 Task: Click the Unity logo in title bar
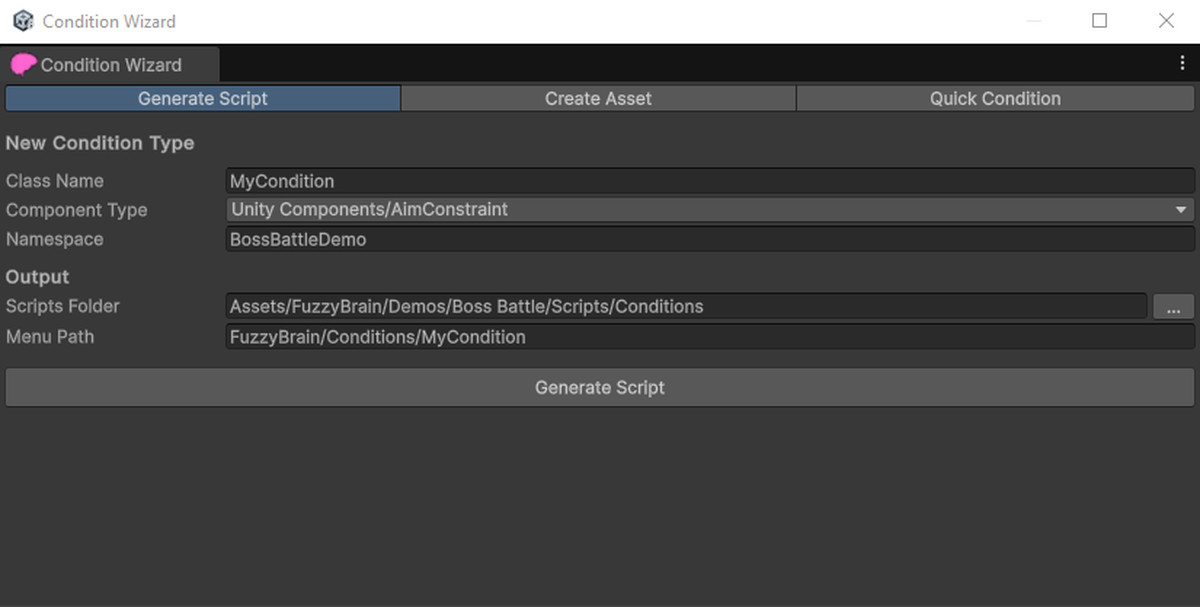(x=23, y=21)
